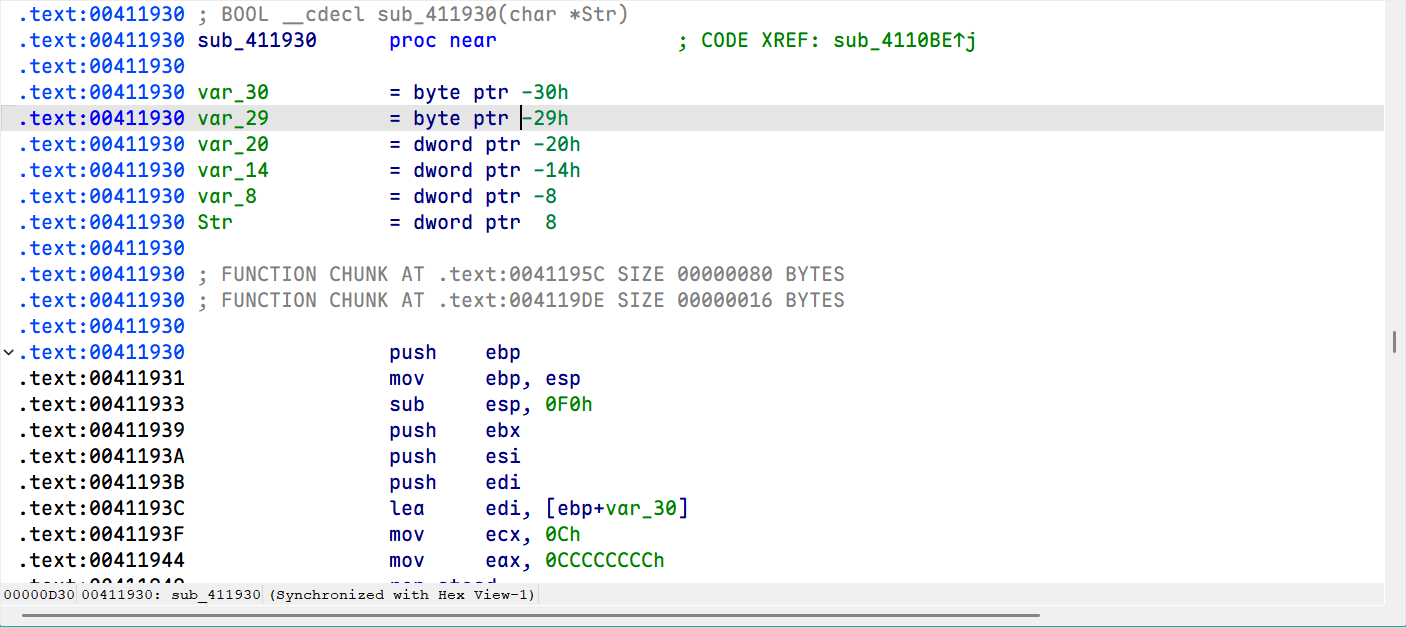Click the -20h offset value
Image resolution: width=1406 pixels, height=627 pixels.
(557, 144)
